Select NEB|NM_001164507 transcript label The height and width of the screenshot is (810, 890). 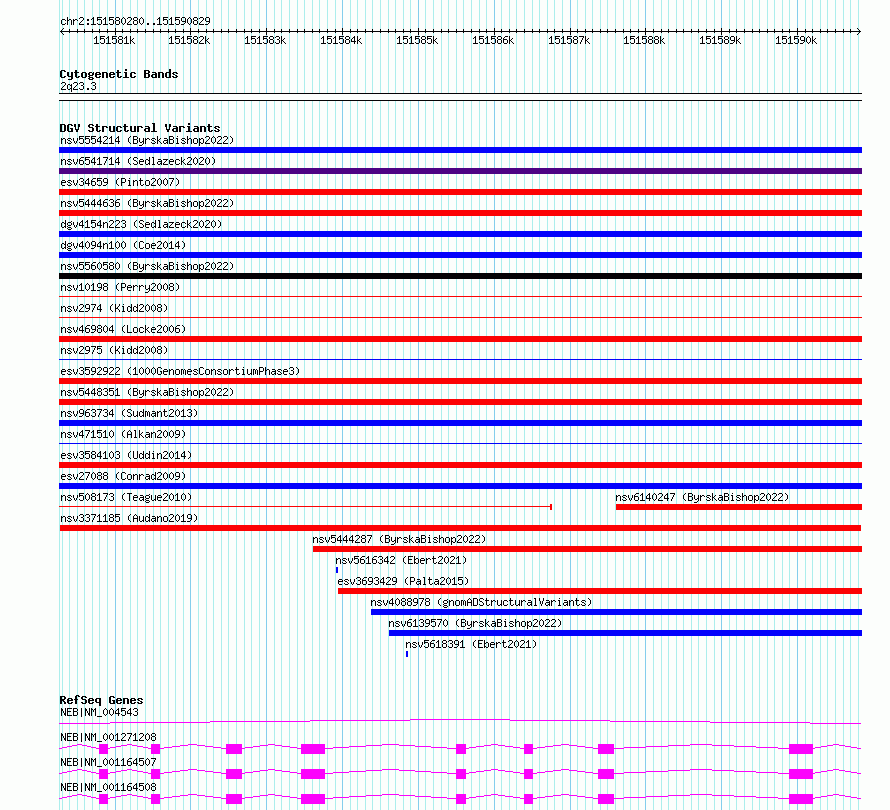tap(108, 762)
